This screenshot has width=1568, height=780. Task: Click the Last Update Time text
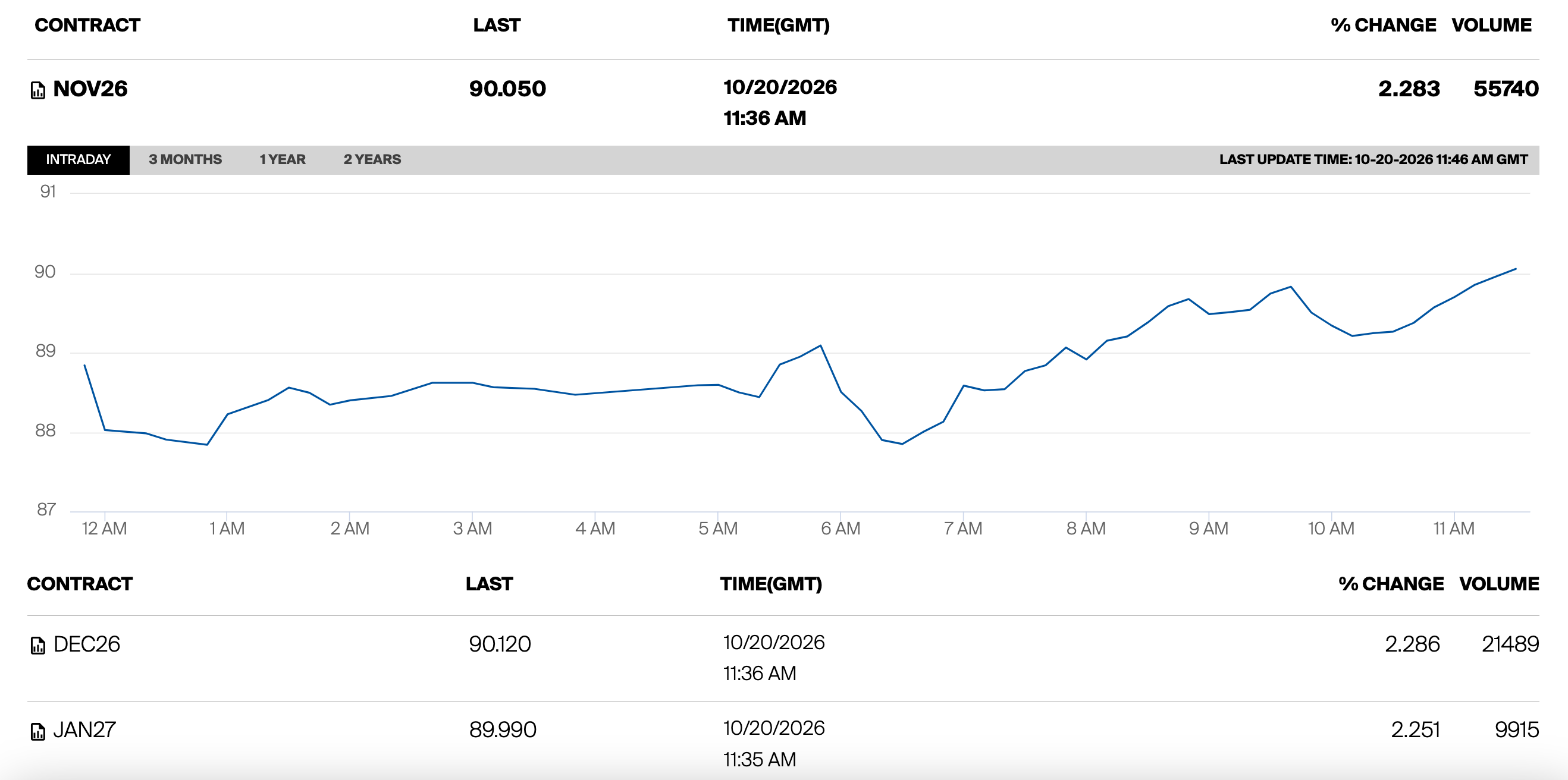(x=1373, y=159)
